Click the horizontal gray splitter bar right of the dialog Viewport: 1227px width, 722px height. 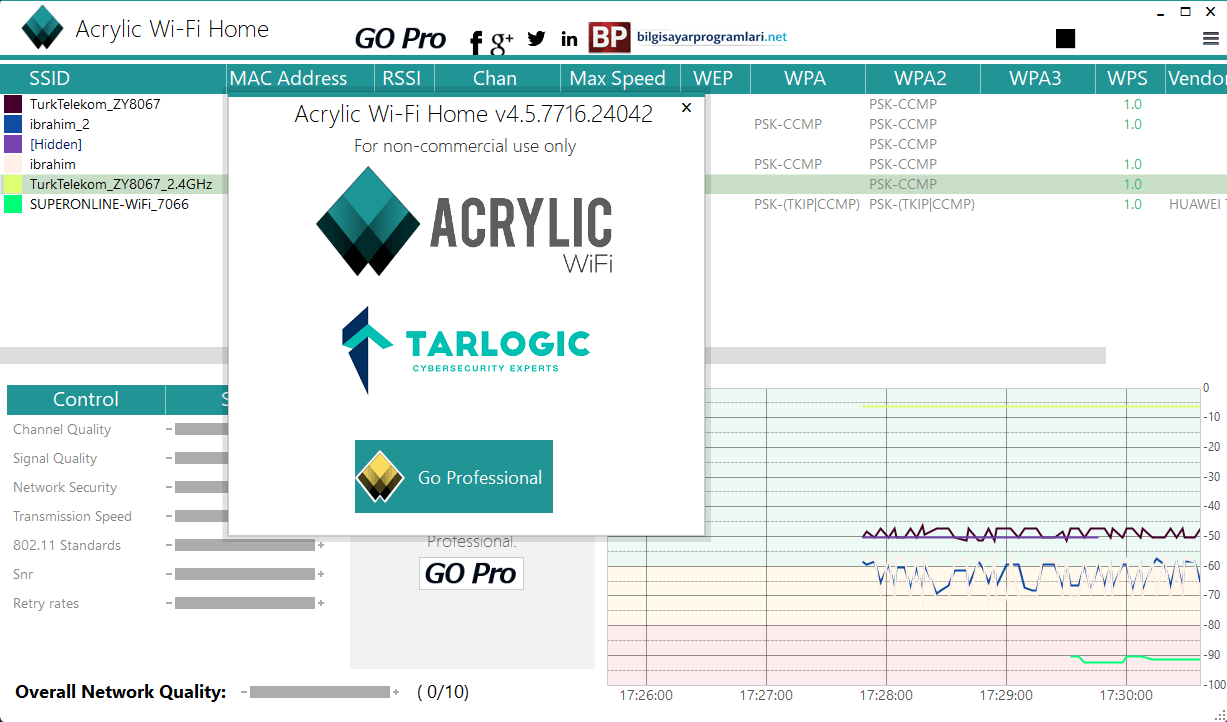point(907,355)
